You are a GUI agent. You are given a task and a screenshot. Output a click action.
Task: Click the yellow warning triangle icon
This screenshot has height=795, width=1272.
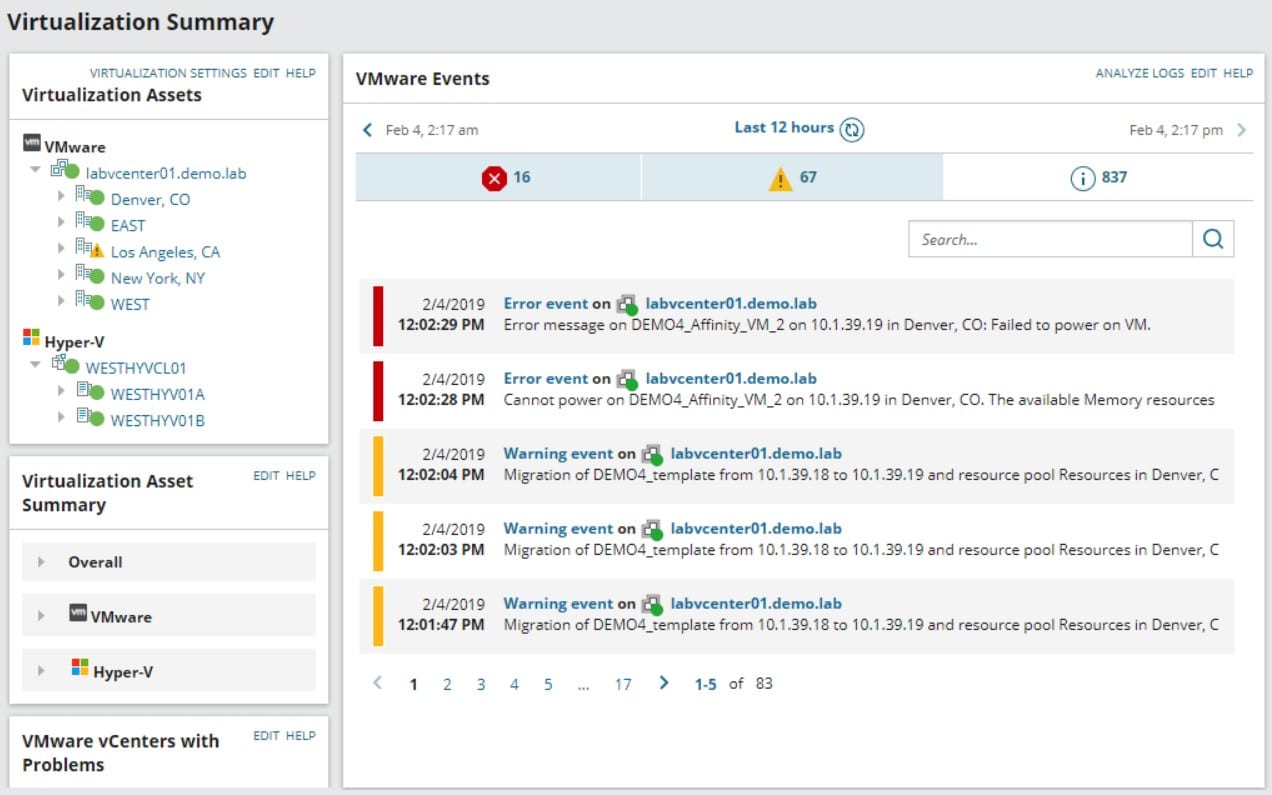[780, 179]
